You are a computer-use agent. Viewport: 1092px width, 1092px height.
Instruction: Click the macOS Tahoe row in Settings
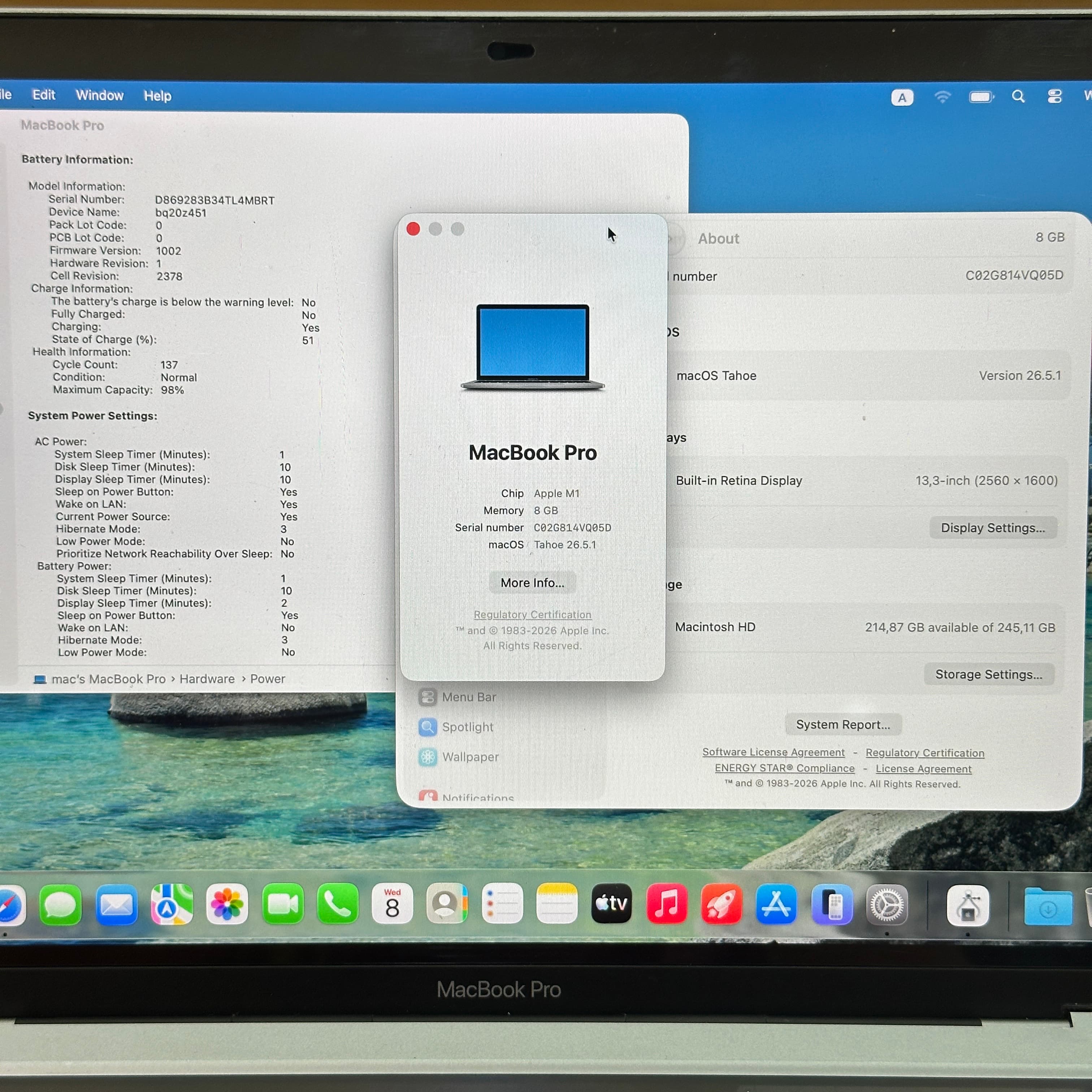[x=868, y=376]
